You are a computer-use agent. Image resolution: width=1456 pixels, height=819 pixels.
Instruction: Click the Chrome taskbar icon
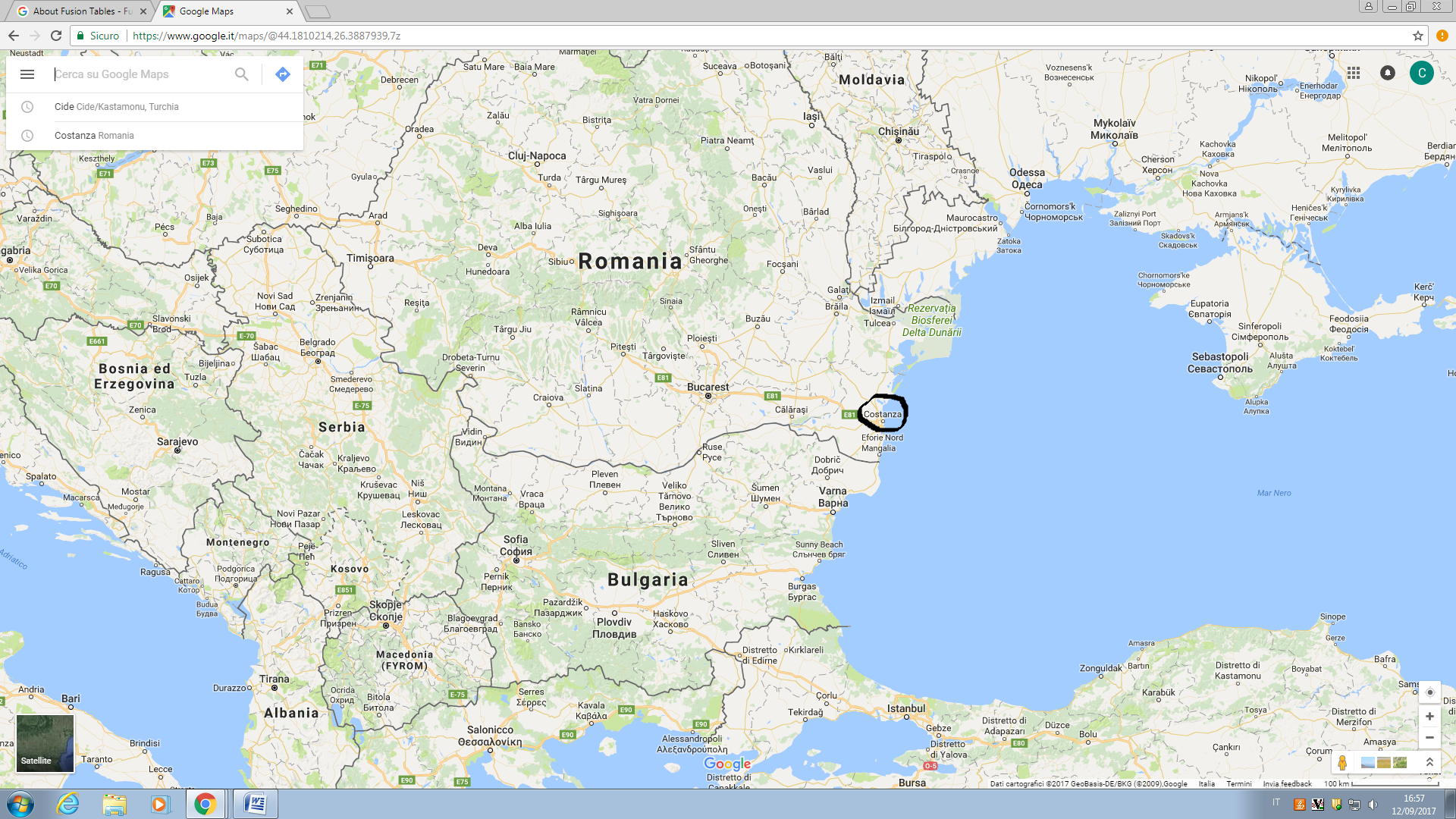205,804
